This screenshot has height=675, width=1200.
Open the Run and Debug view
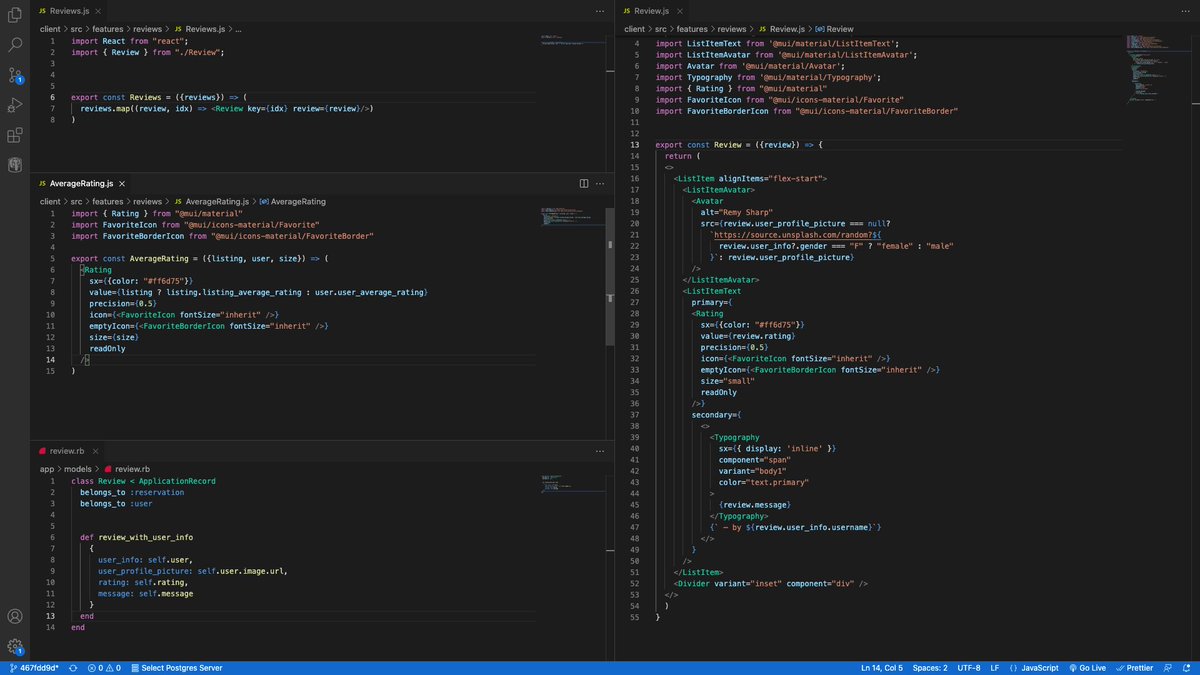15,105
